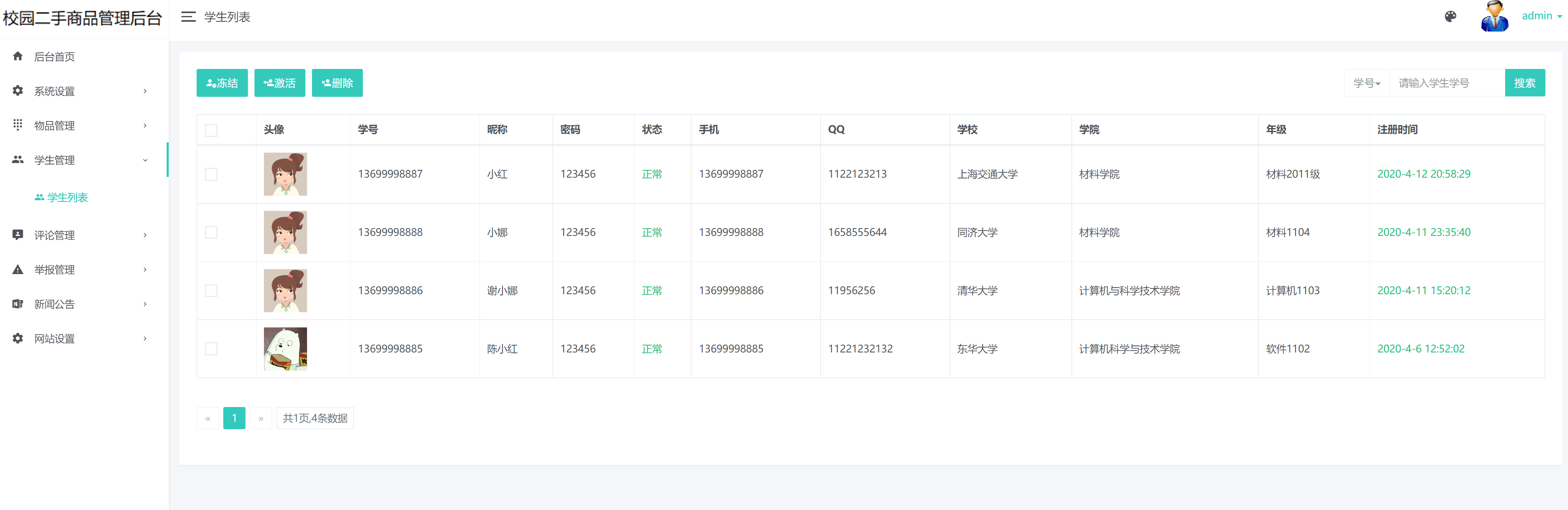Click registration time 2020-4-6 12:52:02
Viewport: 1568px width, 510px height.
pyautogui.click(x=1421, y=349)
